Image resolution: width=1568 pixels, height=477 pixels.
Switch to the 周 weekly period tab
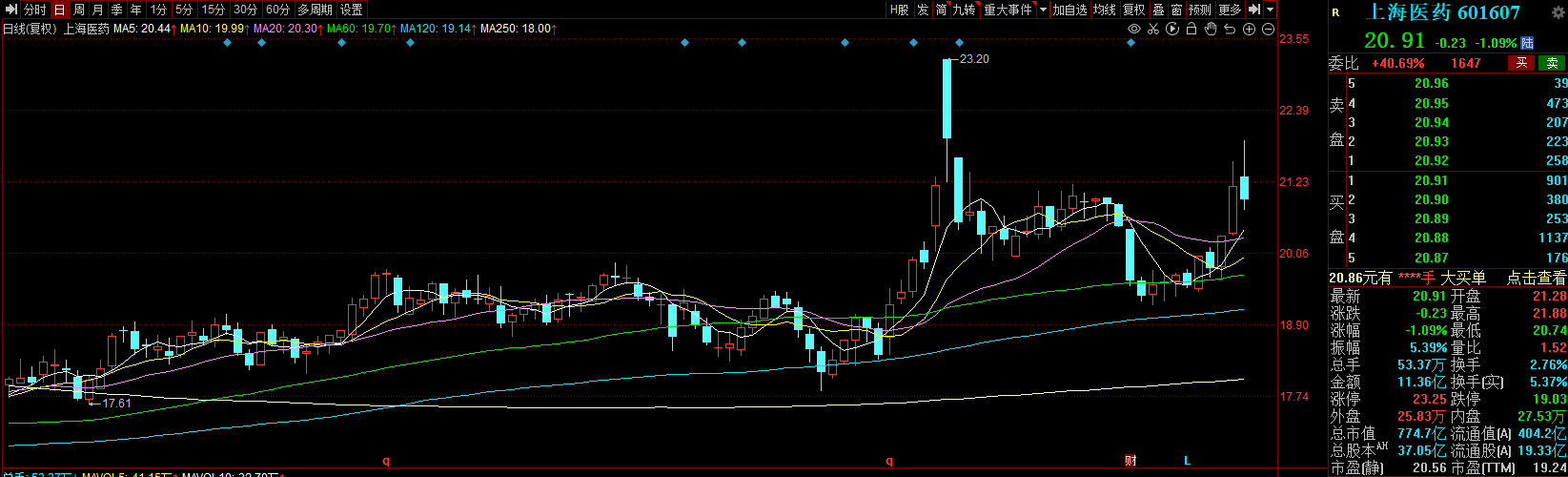click(79, 10)
